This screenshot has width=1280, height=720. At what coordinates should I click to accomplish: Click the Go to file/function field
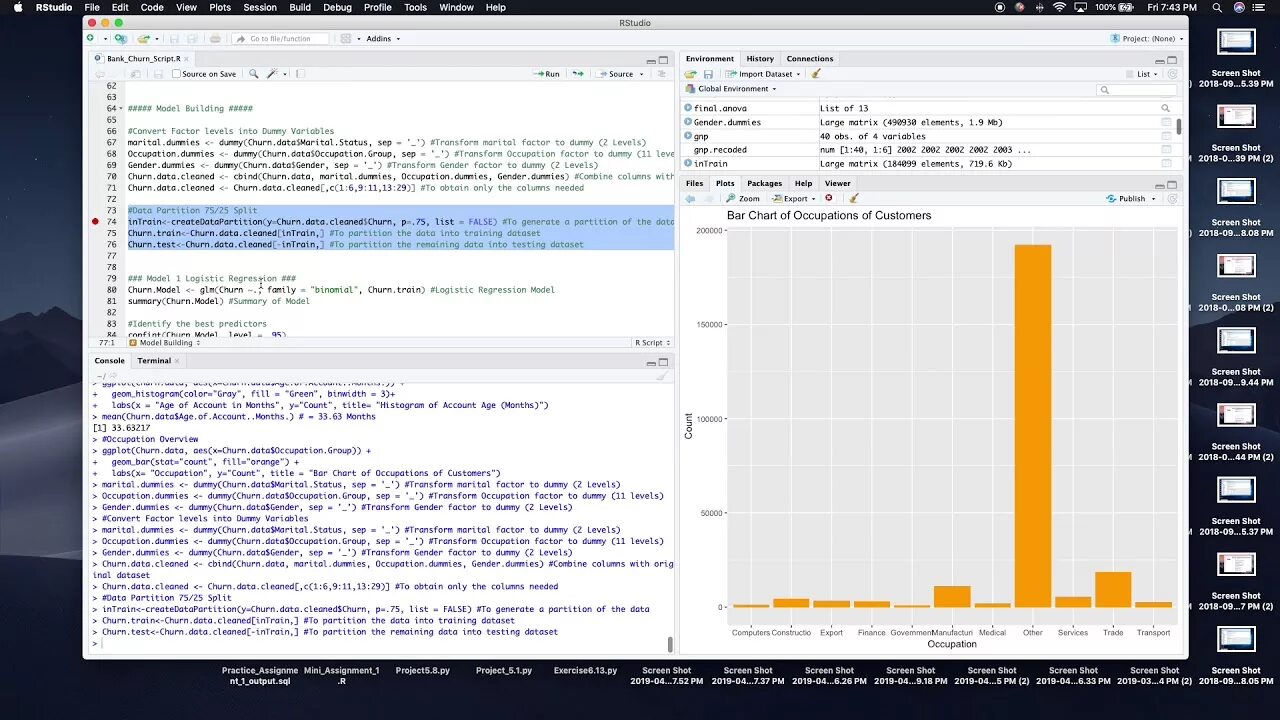click(x=280, y=39)
